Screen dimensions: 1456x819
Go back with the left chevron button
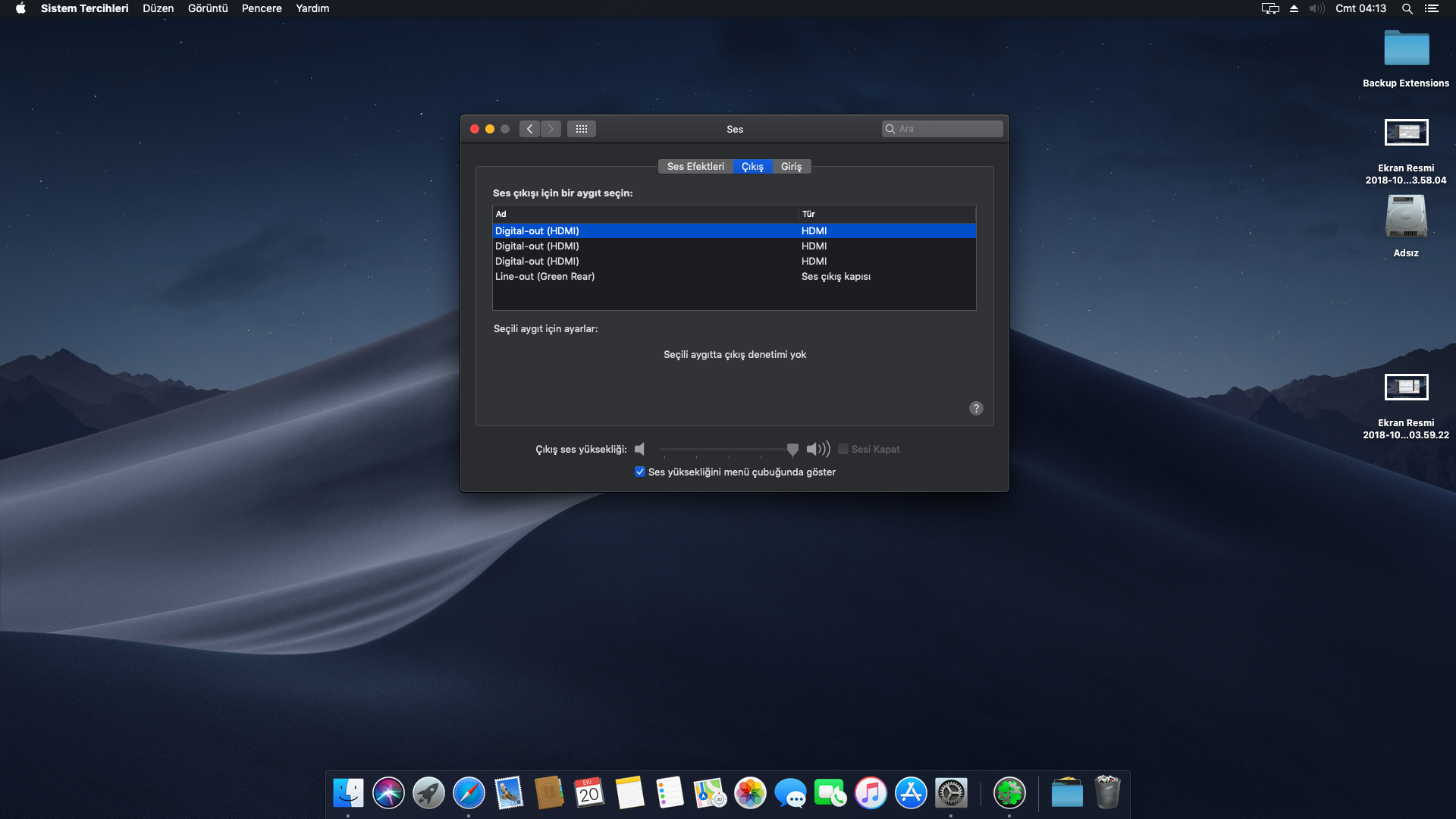pyautogui.click(x=530, y=129)
